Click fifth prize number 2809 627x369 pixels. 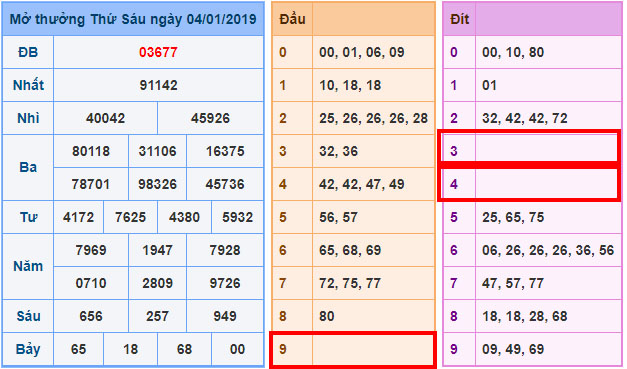[x=158, y=283]
